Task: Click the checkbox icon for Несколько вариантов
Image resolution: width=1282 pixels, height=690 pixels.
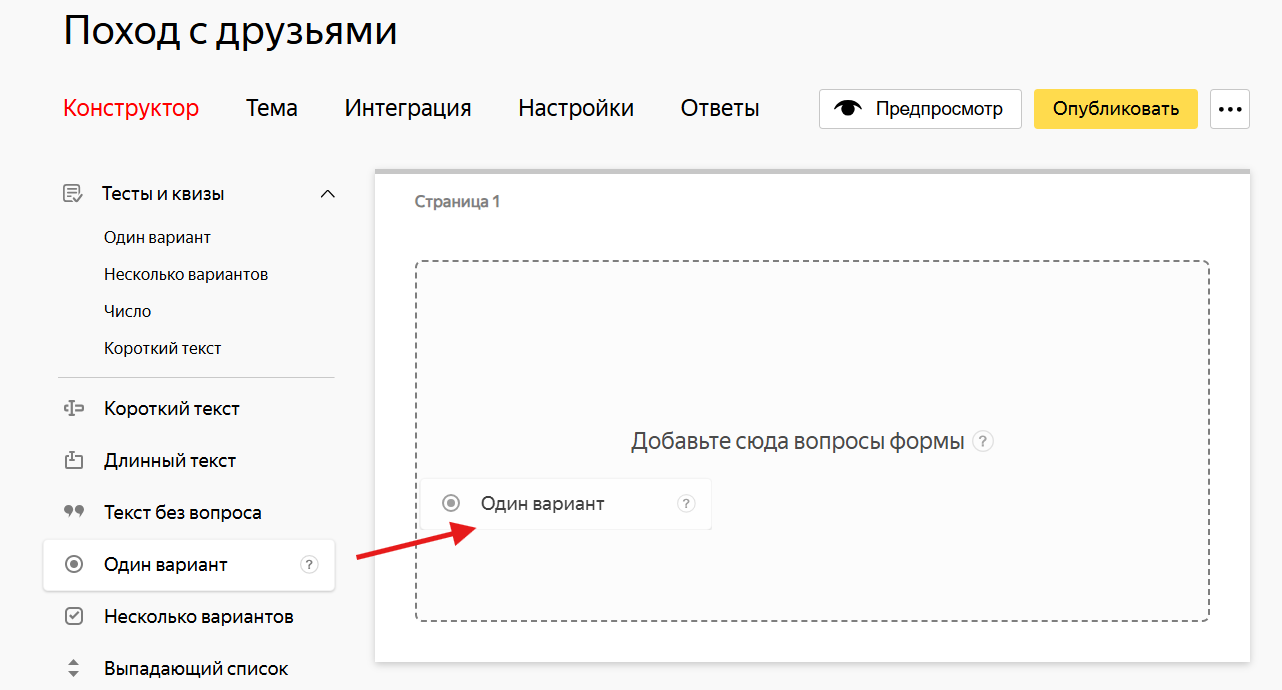Action: pos(73,616)
